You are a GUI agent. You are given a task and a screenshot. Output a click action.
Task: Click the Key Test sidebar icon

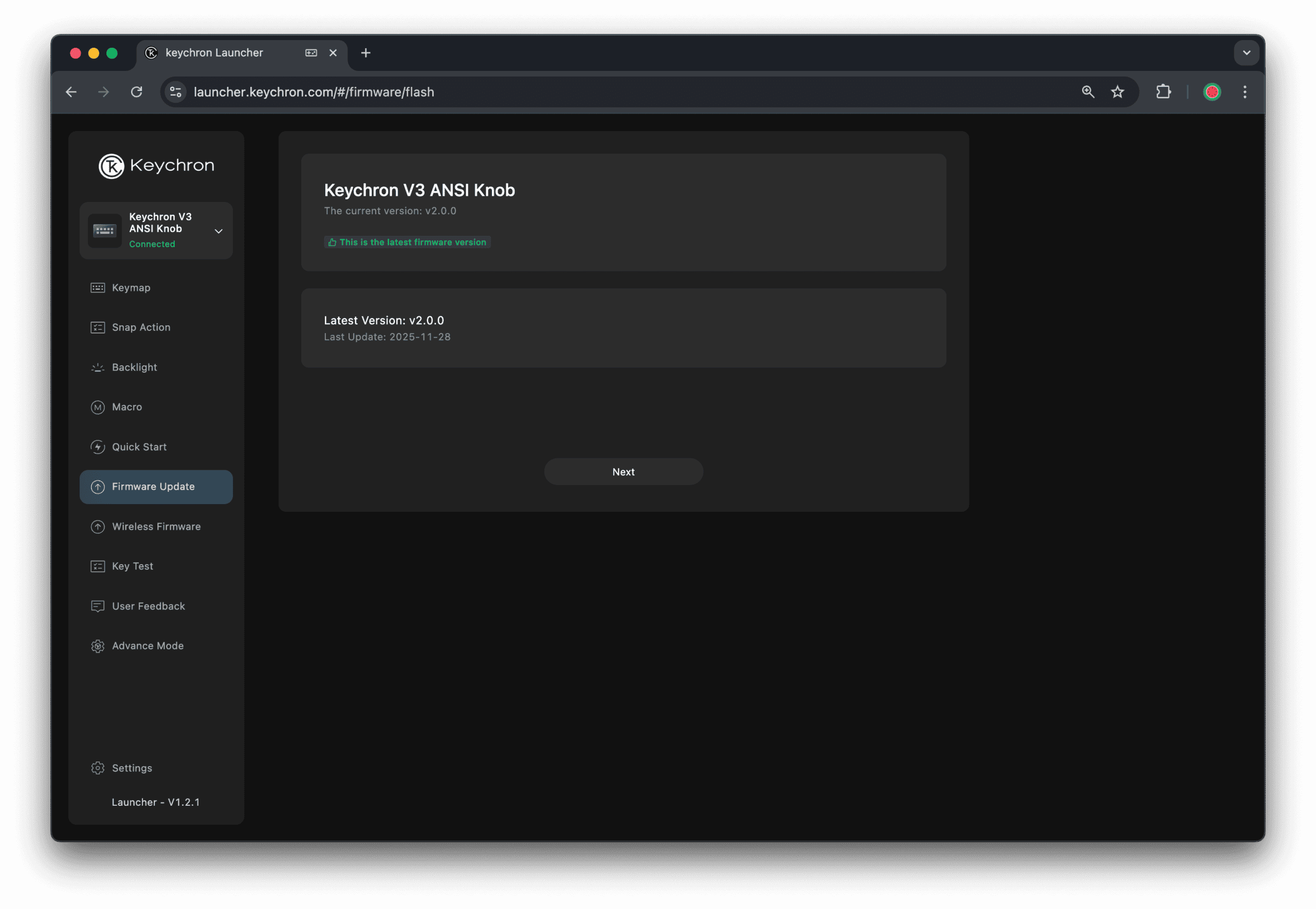tap(98, 566)
